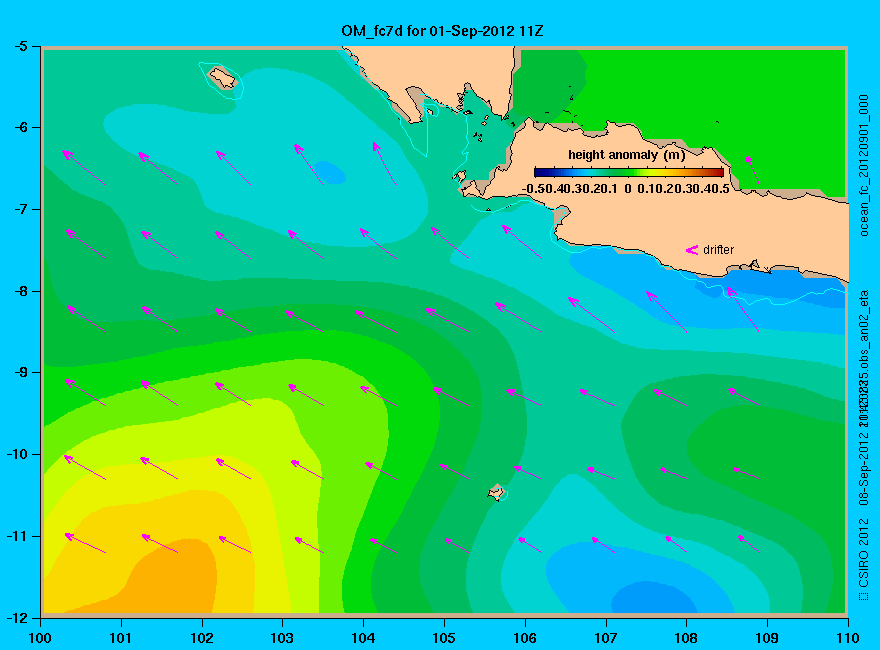Image resolution: width=880 pixels, height=650 pixels.
Task: Click the x-axis tick label 100
Action: pos(40,638)
